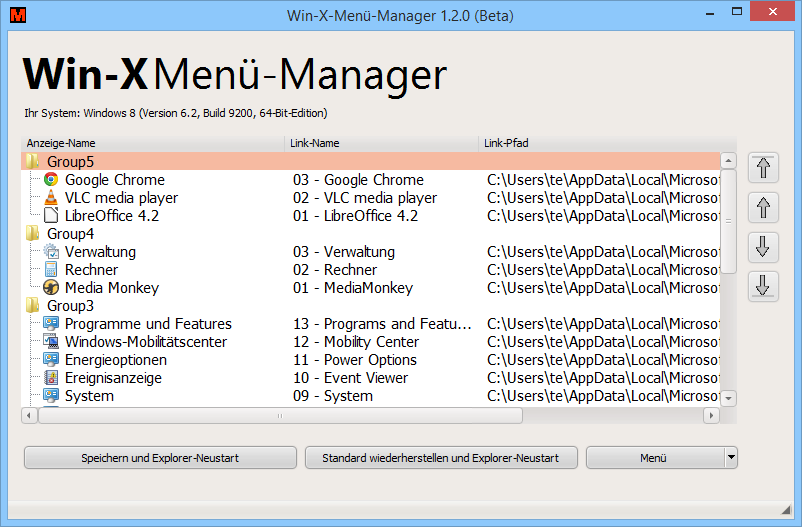Click link name '02 - Rechner'
The width and height of the screenshot is (802, 527).
(335, 270)
